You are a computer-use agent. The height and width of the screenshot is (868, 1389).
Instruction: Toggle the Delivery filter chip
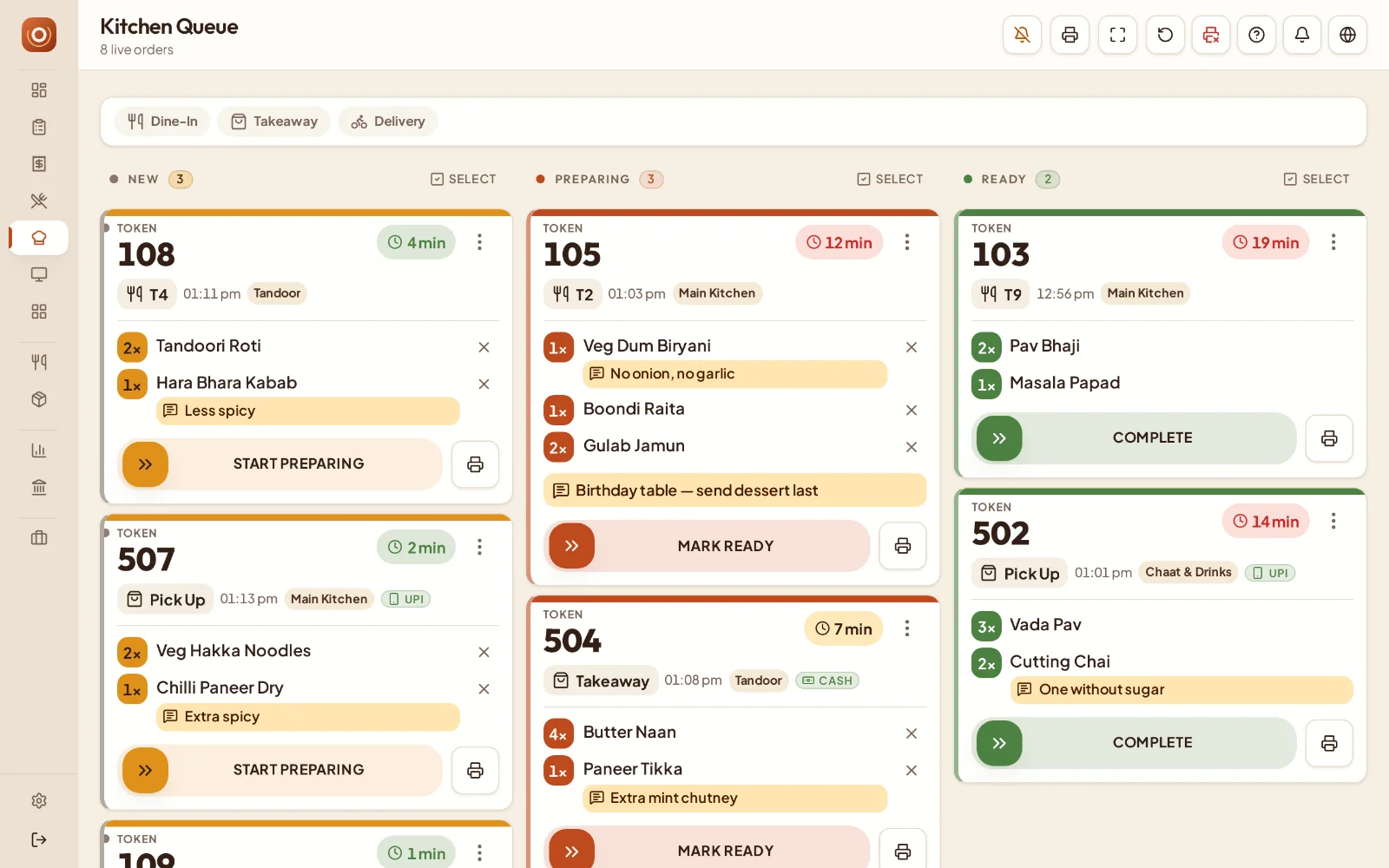pyautogui.click(x=388, y=122)
